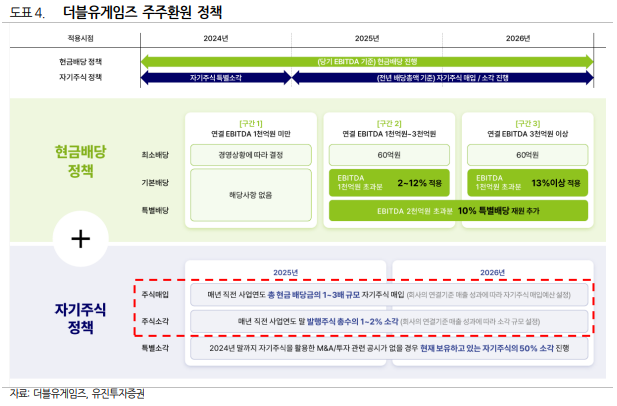617x406 pixels.
Task: Select the '[구간 3]' label
Action: [528, 124]
